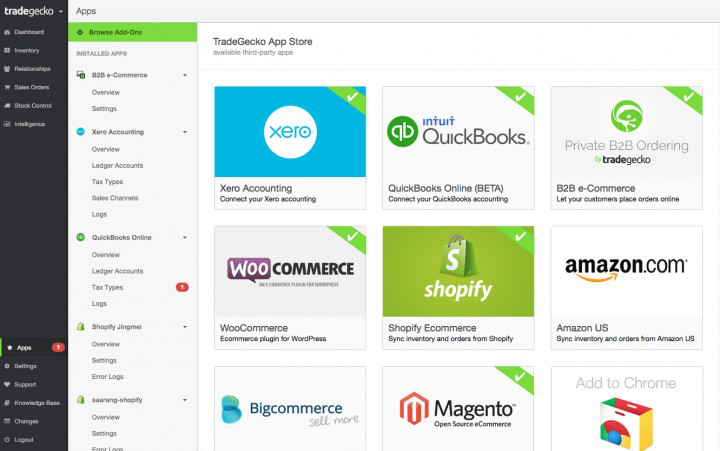
Task: Click the Intelligence chart icon
Action: 7,124
